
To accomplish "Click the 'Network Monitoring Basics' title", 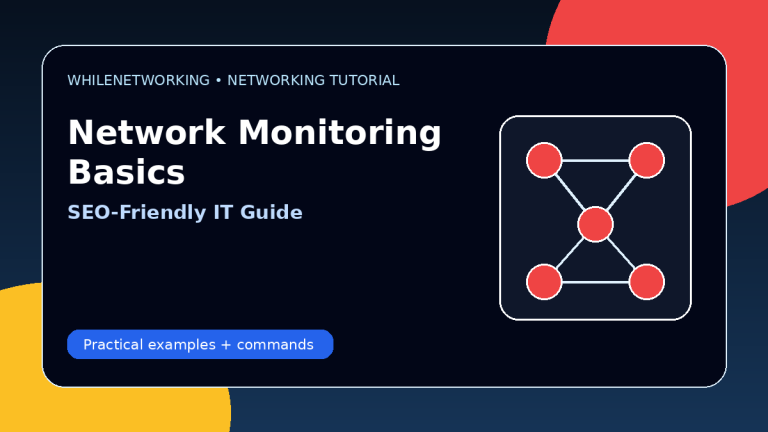I will [x=254, y=152].
